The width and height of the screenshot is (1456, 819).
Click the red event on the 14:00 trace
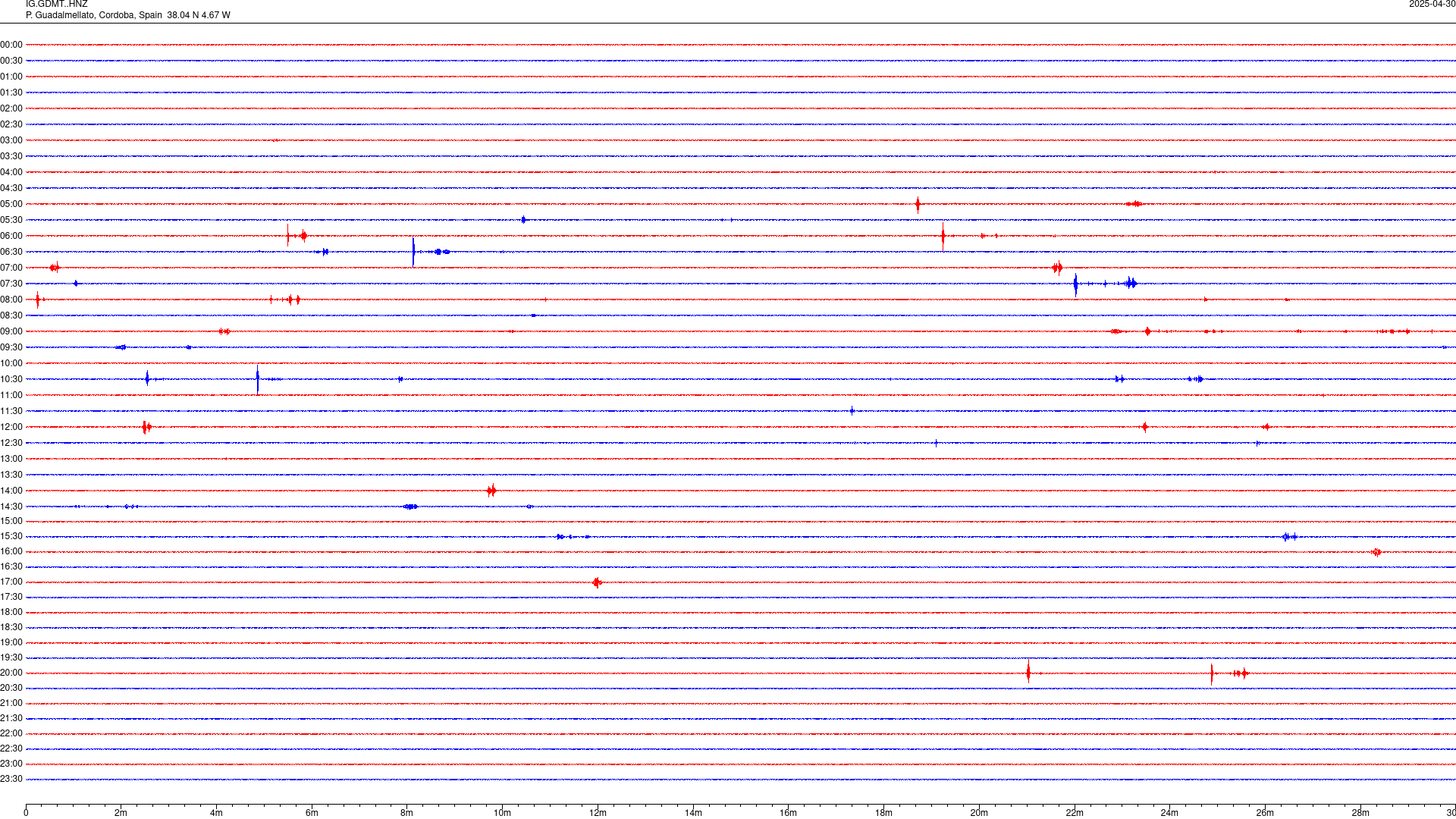point(491,491)
